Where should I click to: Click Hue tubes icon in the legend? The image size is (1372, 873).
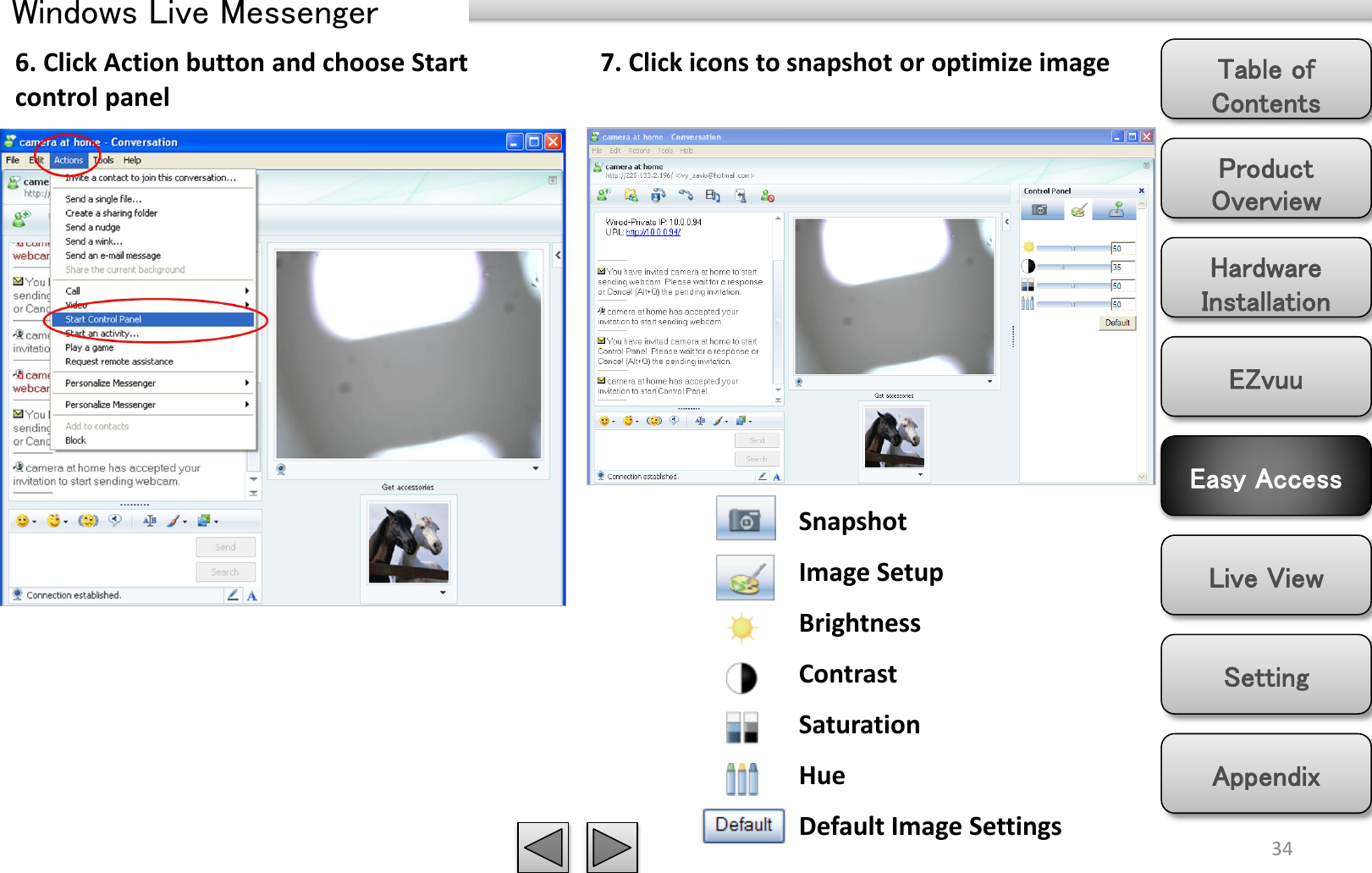coord(742,778)
